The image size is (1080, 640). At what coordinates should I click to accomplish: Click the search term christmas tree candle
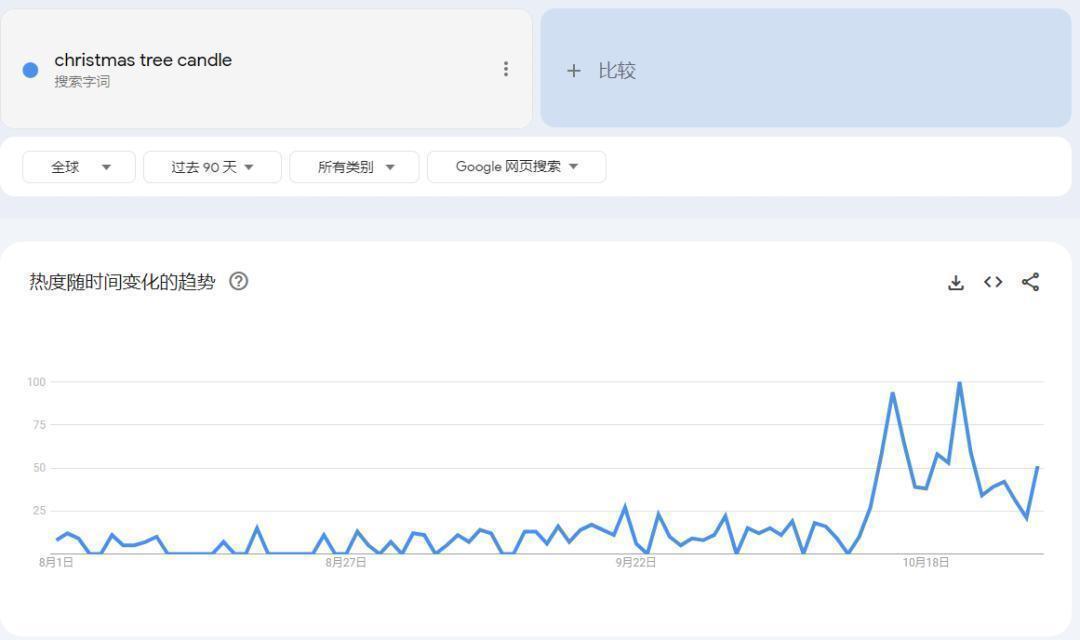(143, 60)
